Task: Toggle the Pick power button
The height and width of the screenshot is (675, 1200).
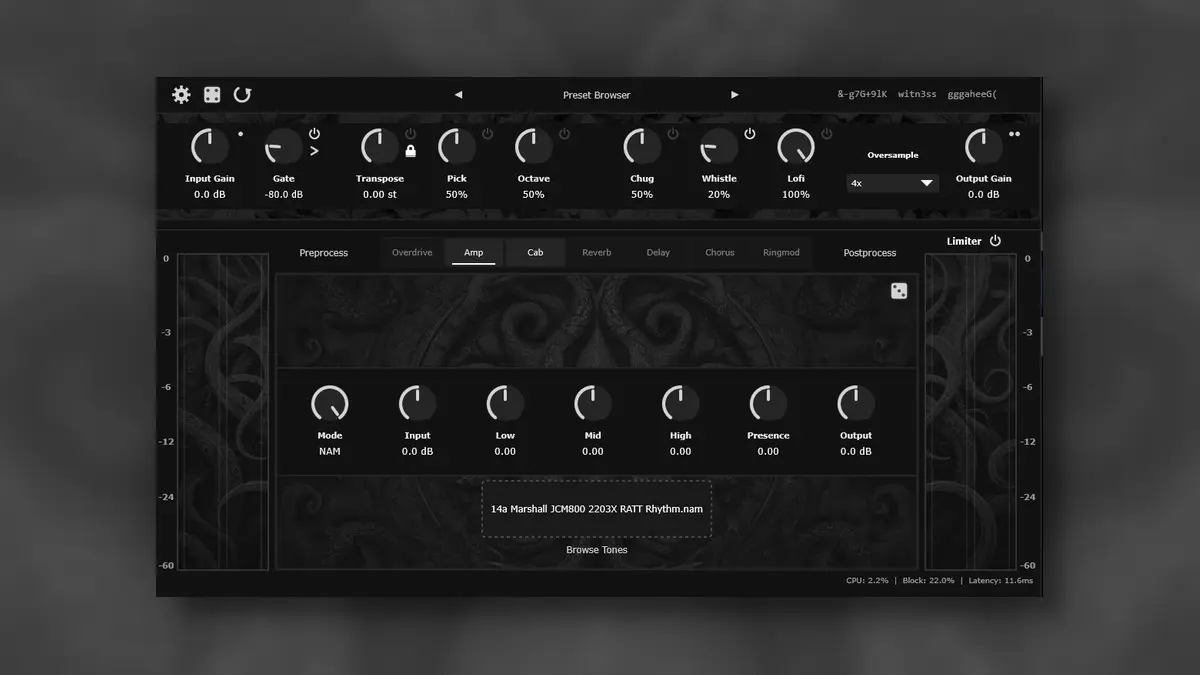Action: click(487, 133)
